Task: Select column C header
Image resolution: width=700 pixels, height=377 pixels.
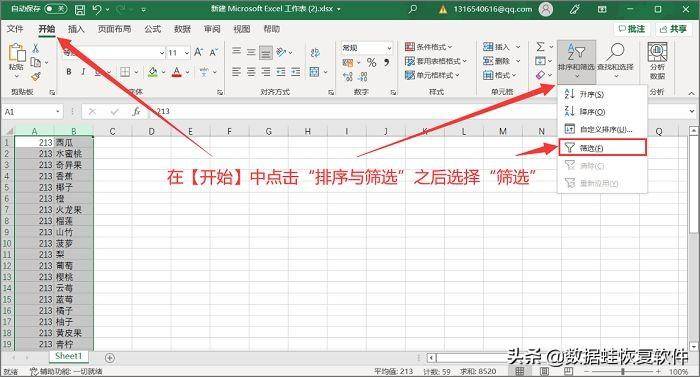Action: (112, 131)
